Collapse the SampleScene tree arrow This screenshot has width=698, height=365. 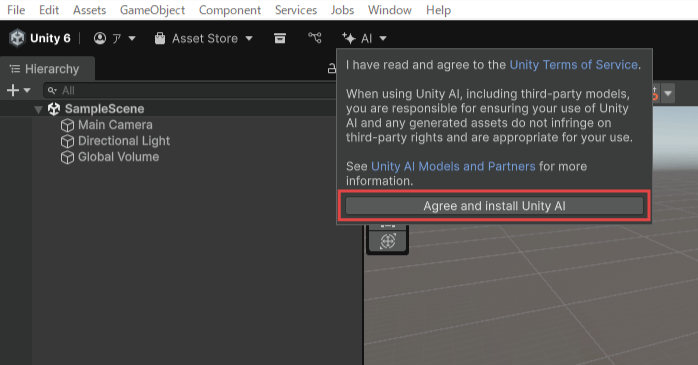(x=38, y=109)
